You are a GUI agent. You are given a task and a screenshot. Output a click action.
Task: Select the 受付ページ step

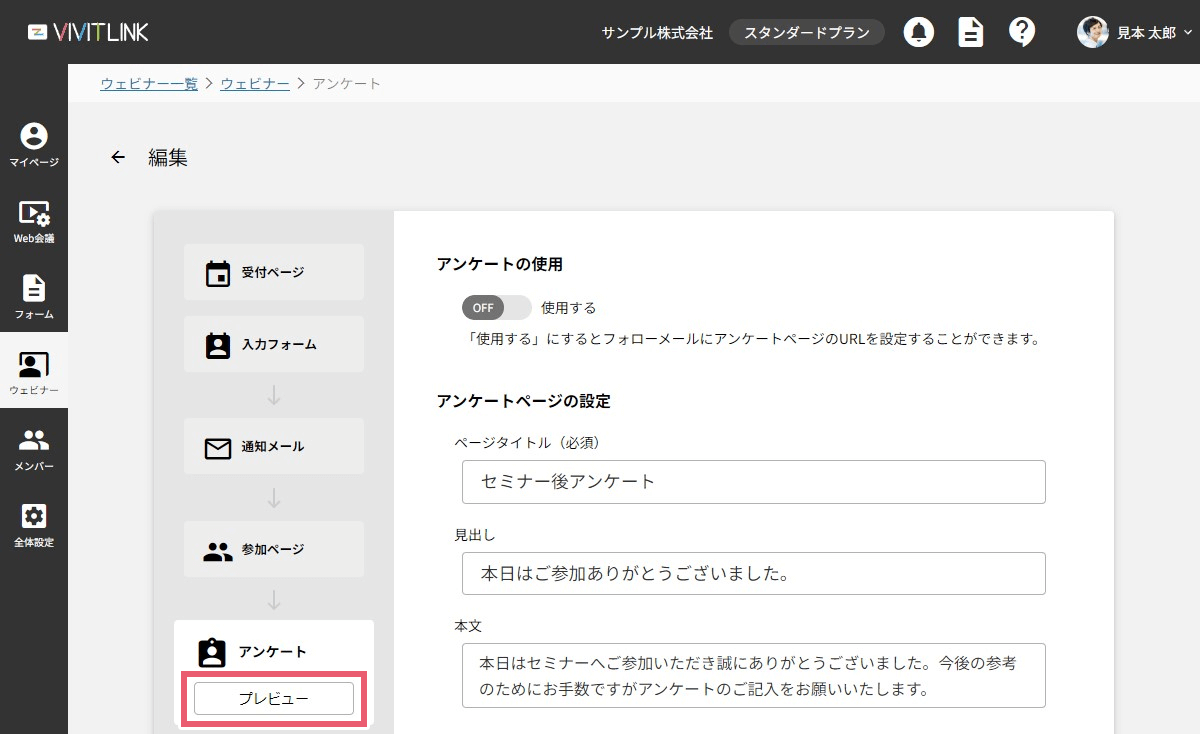(274, 272)
